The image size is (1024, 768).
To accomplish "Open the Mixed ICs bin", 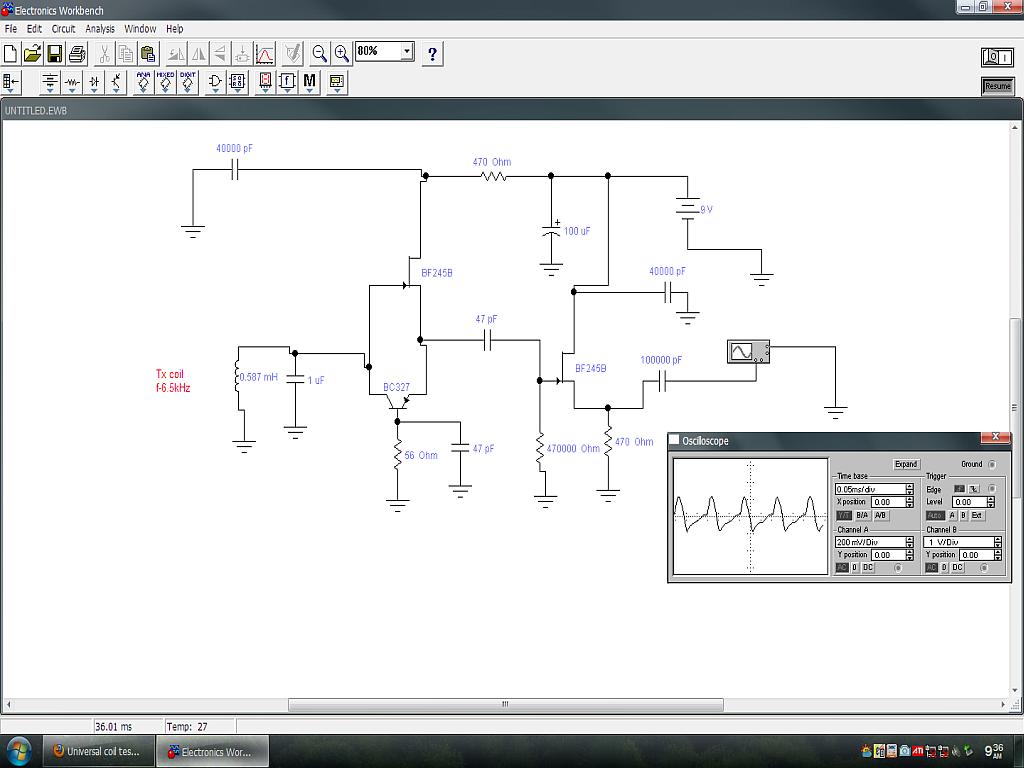I will tap(165, 82).
